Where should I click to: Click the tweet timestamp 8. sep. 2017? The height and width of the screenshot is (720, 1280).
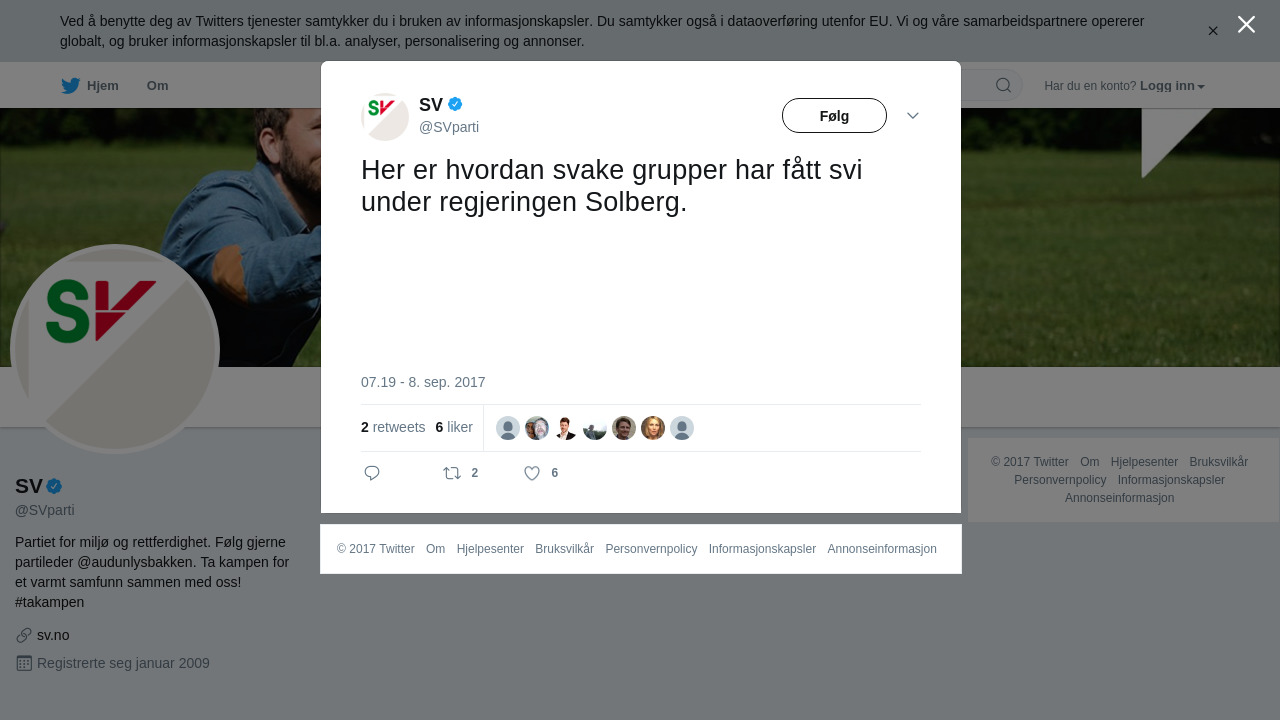tap(423, 382)
